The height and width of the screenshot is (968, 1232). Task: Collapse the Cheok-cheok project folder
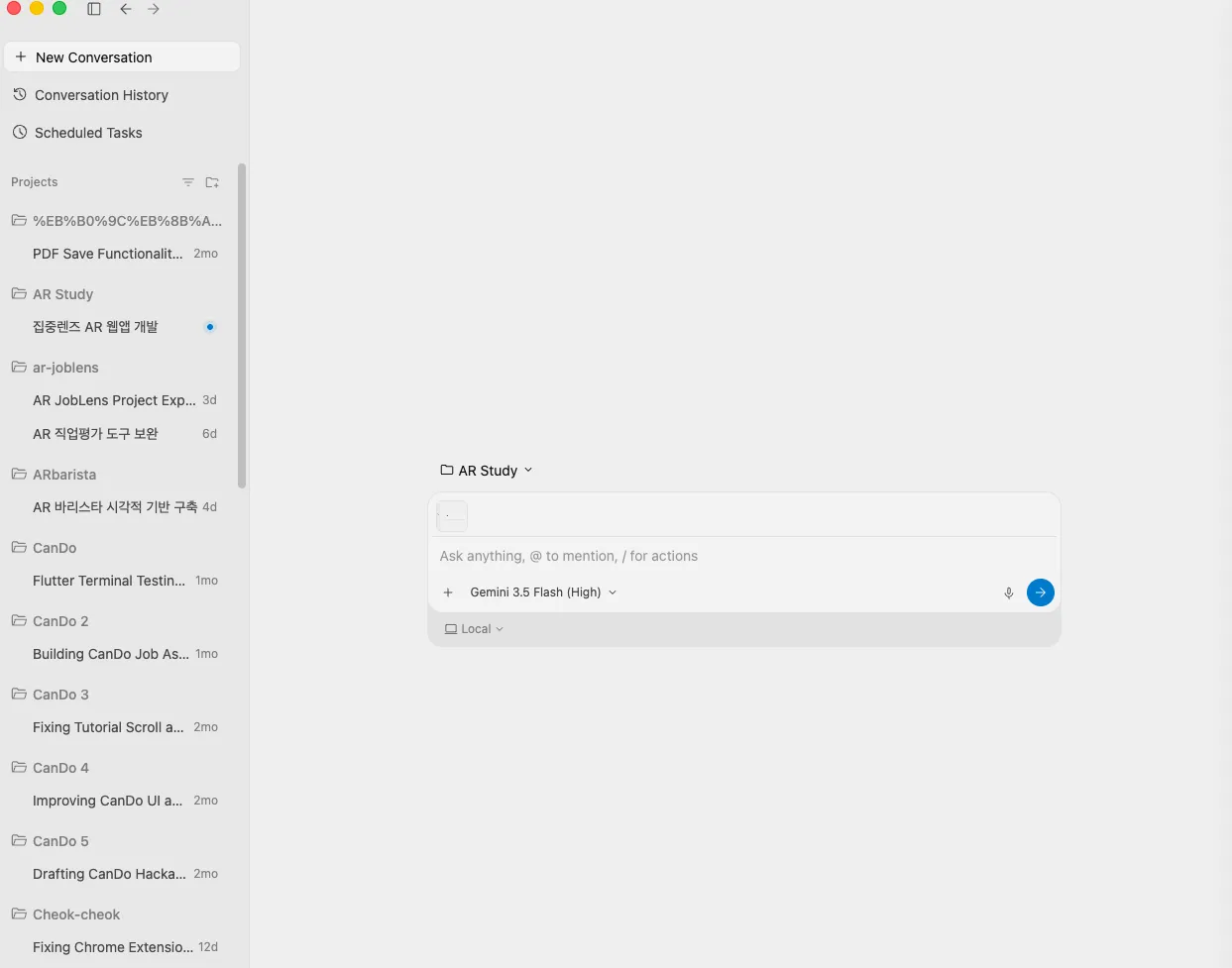tap(19, 914)
